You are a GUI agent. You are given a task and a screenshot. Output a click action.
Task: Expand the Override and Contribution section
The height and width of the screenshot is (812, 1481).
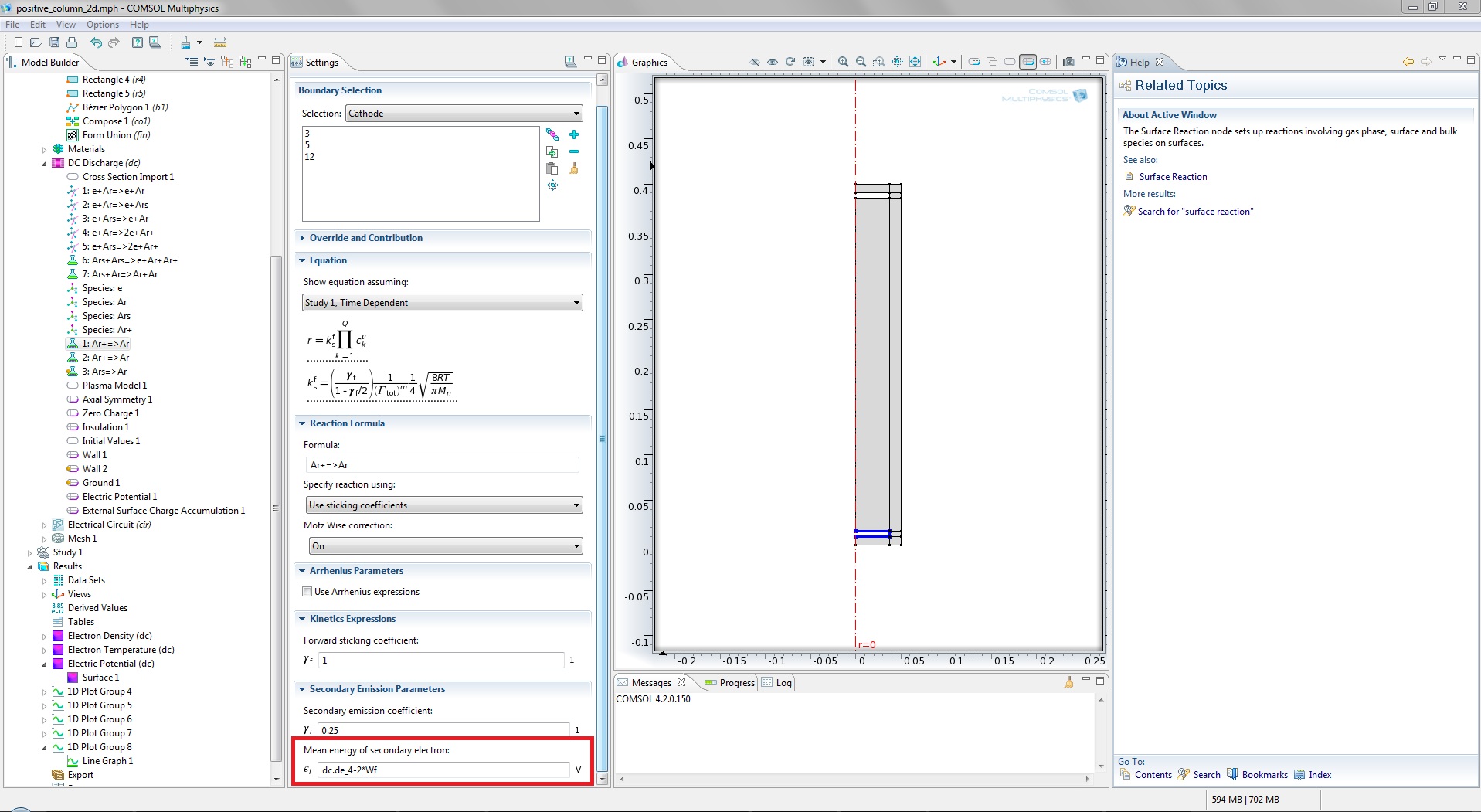click(x=365, y=238)
